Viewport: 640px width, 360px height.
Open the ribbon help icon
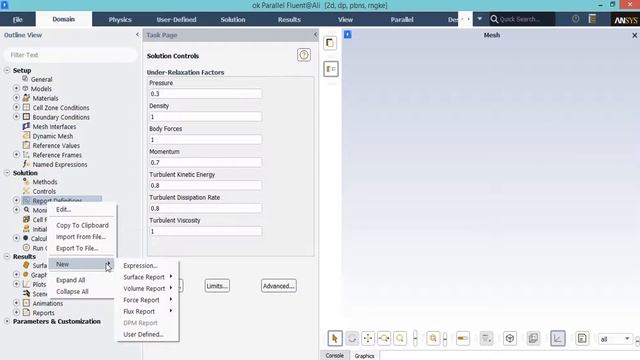pyautogui.click(x=576, y=19)
